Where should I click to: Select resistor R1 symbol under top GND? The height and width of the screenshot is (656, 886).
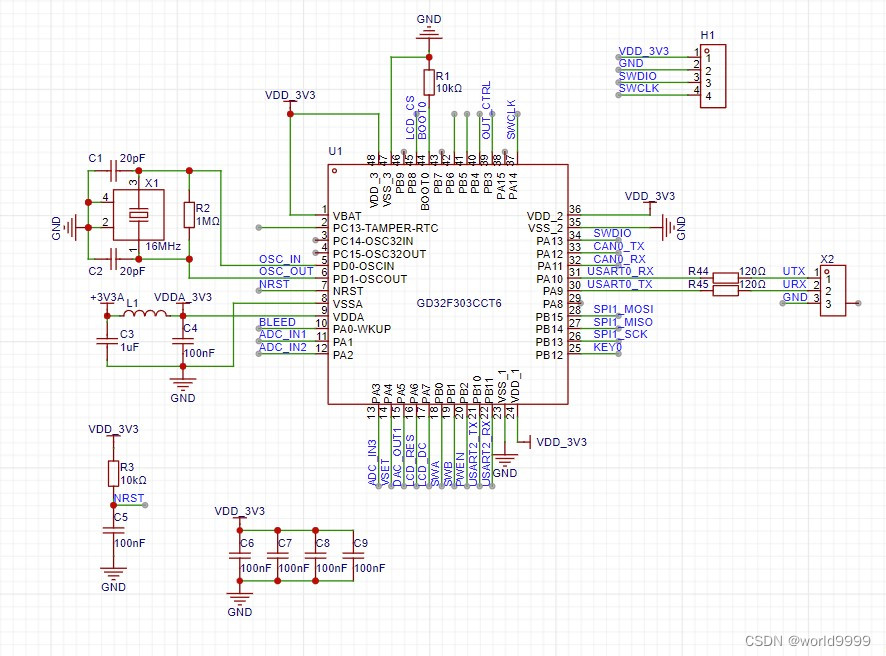tap(429, 82)
